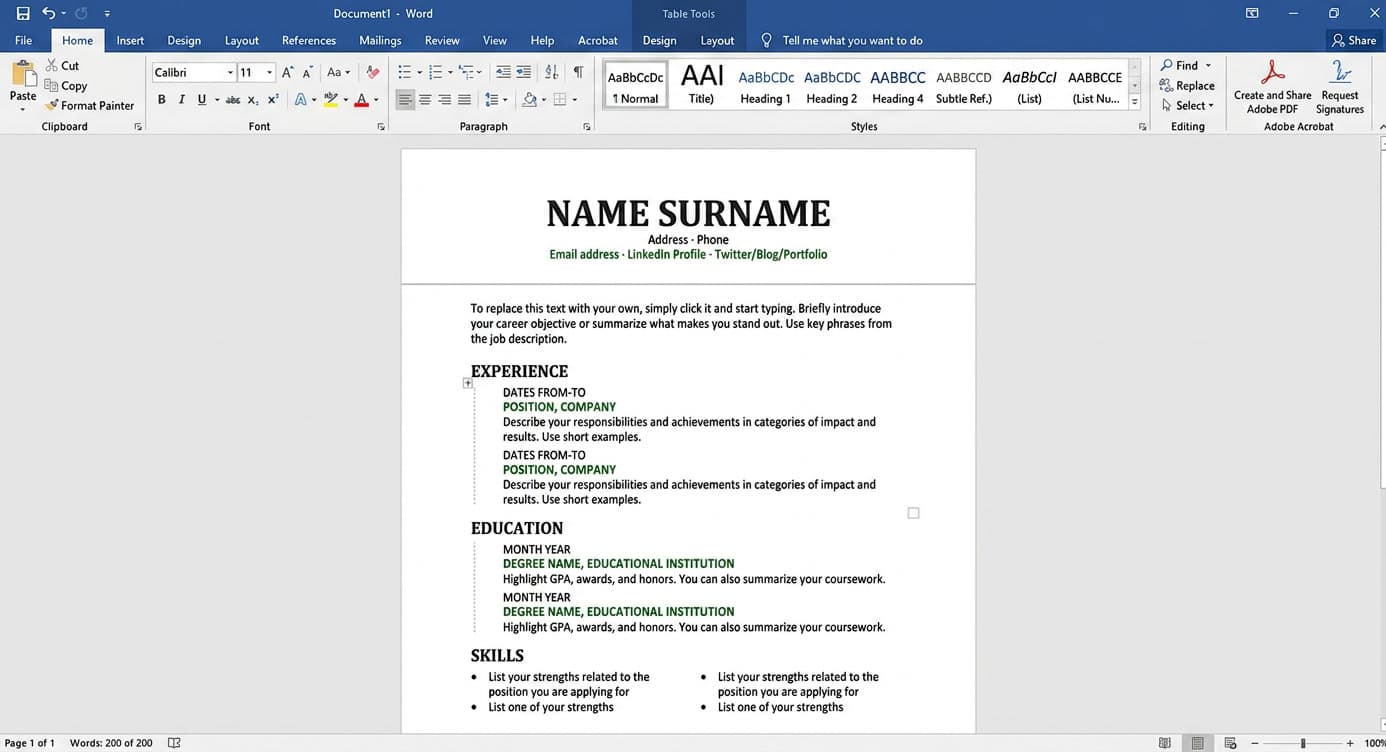The height and width of the screenshot is (752, 1386).
Task: Toggle bold formatting
Action: pyautogui.click(x=161, y=100)
